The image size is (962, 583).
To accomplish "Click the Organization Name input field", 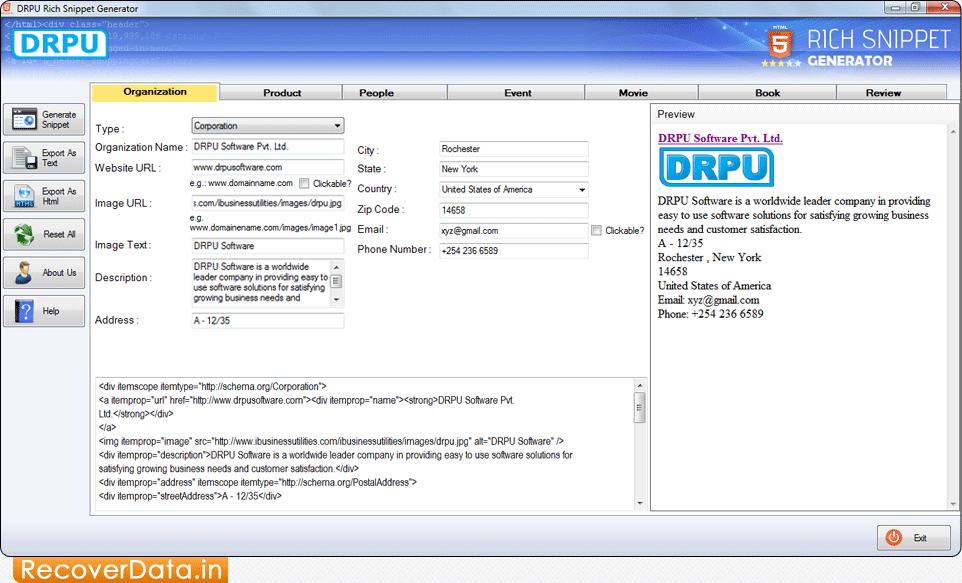I will pyautogui.click(x=267, y=147).
